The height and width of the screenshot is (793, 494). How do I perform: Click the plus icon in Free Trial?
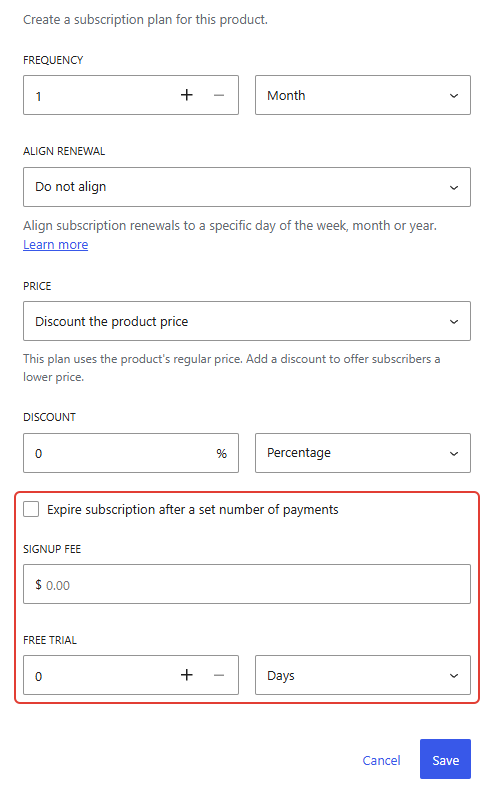click(187, 675)
